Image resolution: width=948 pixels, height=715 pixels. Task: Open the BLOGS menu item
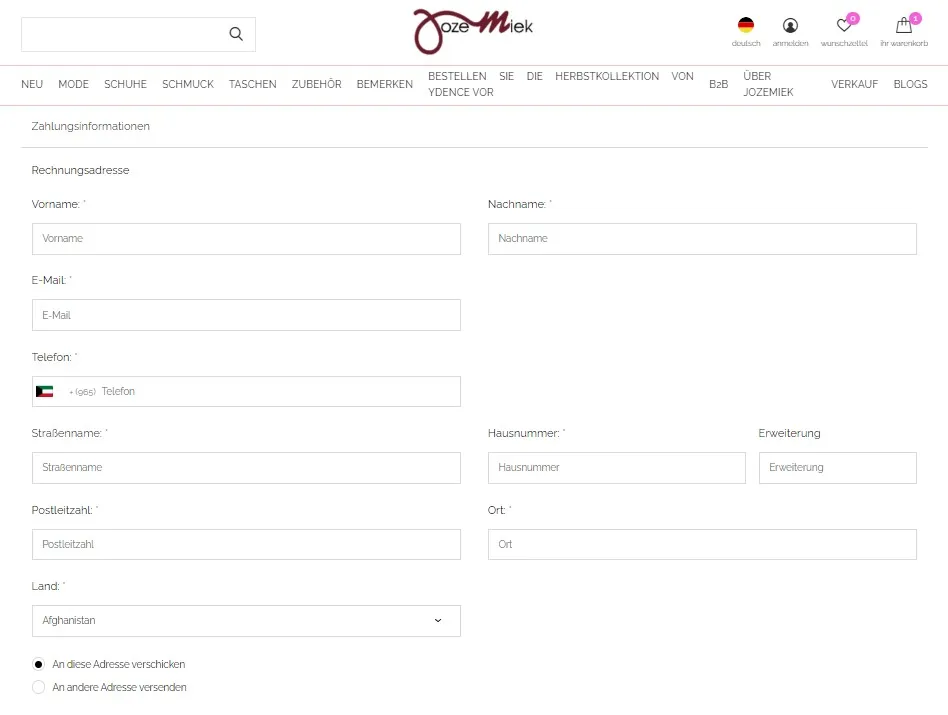click(911, 84)
